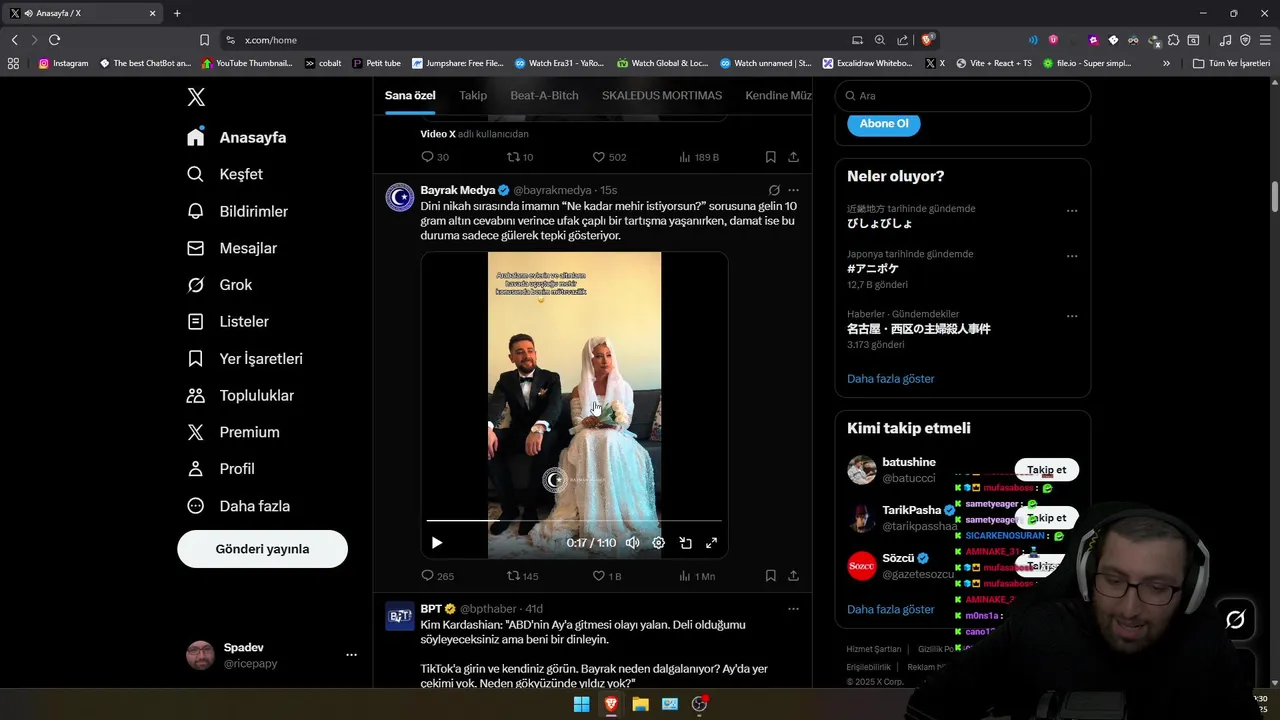Screen dimensions: 1280x720
Task: Open Mesajlar from sidebar
Action: point(232,248)
